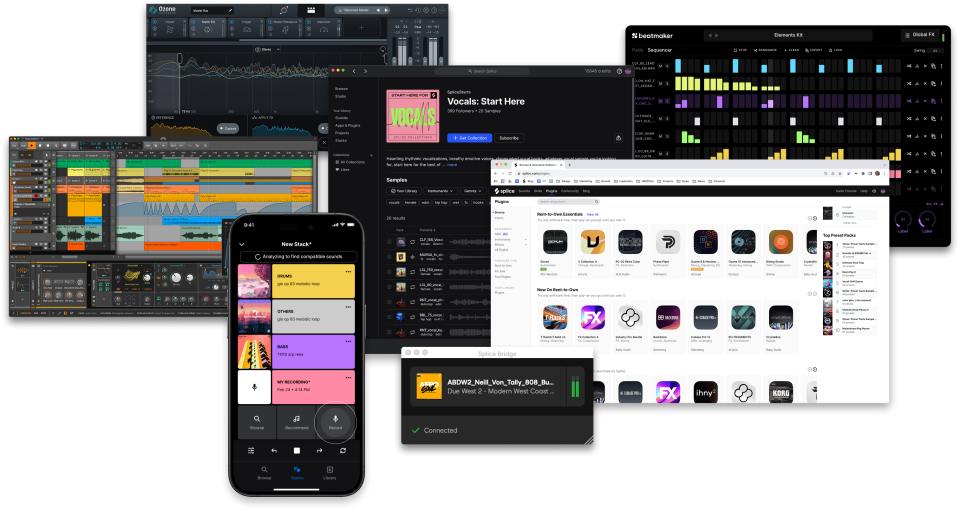This screenshot has width=960, height=517.
Task: Tap the Recommend music note tile
Action: (296, 422)
